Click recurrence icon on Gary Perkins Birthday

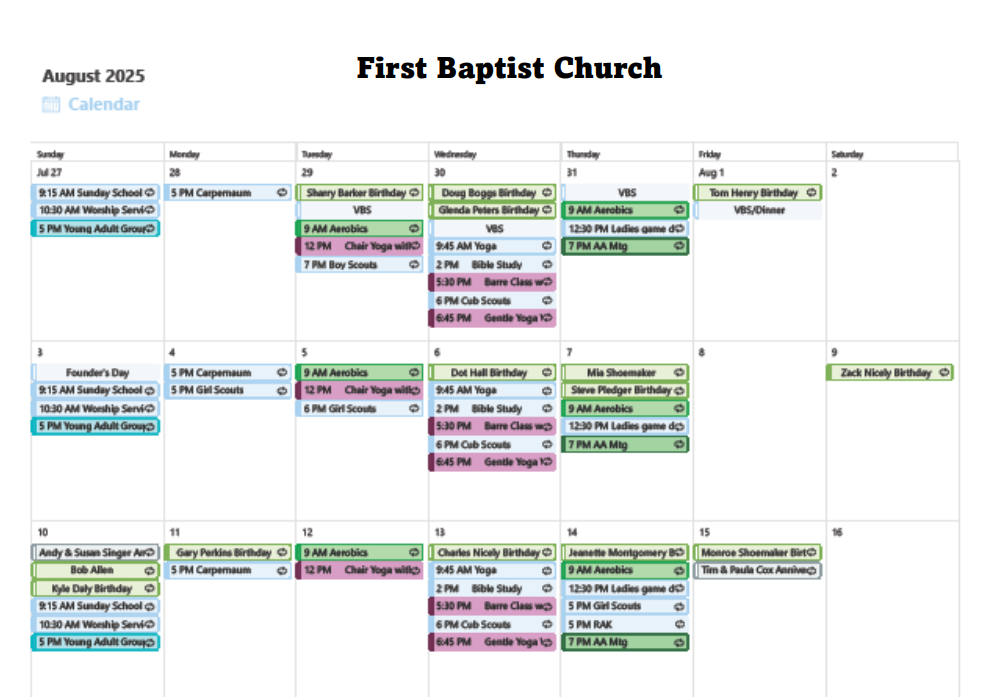(282, 552)
